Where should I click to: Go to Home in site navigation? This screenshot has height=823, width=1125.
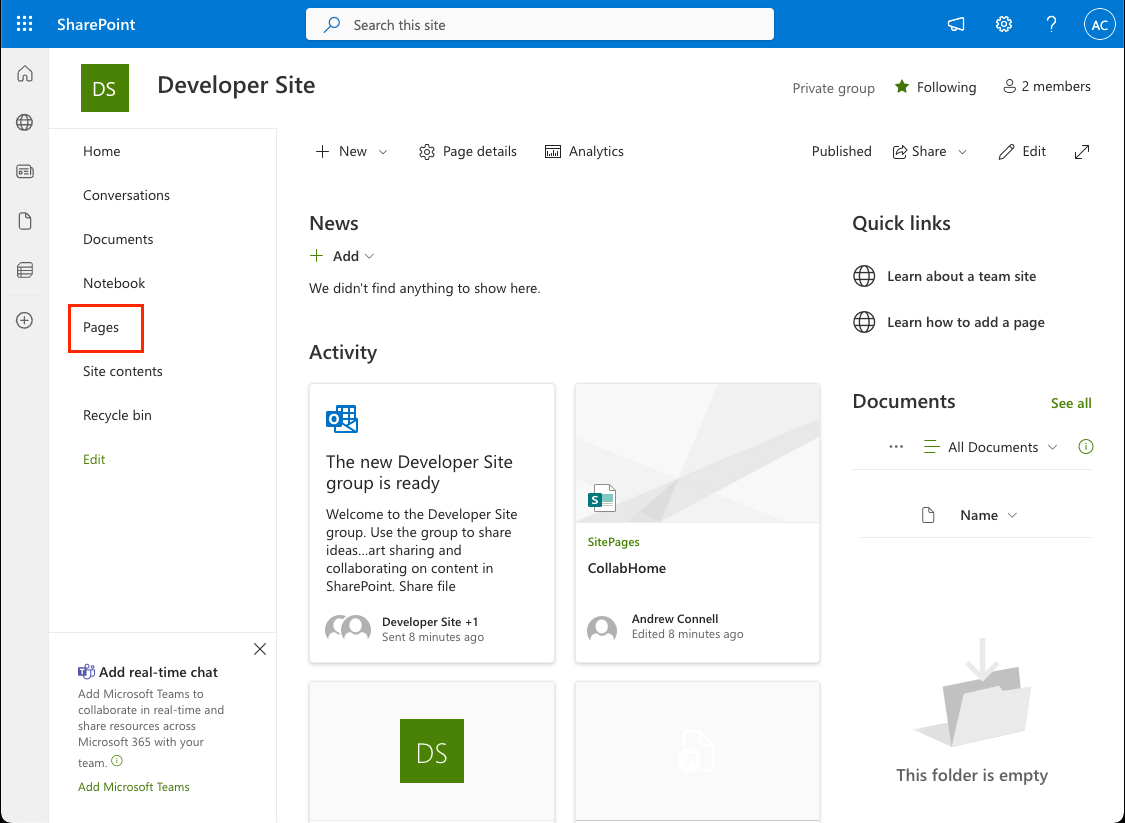tap(102, 151)
